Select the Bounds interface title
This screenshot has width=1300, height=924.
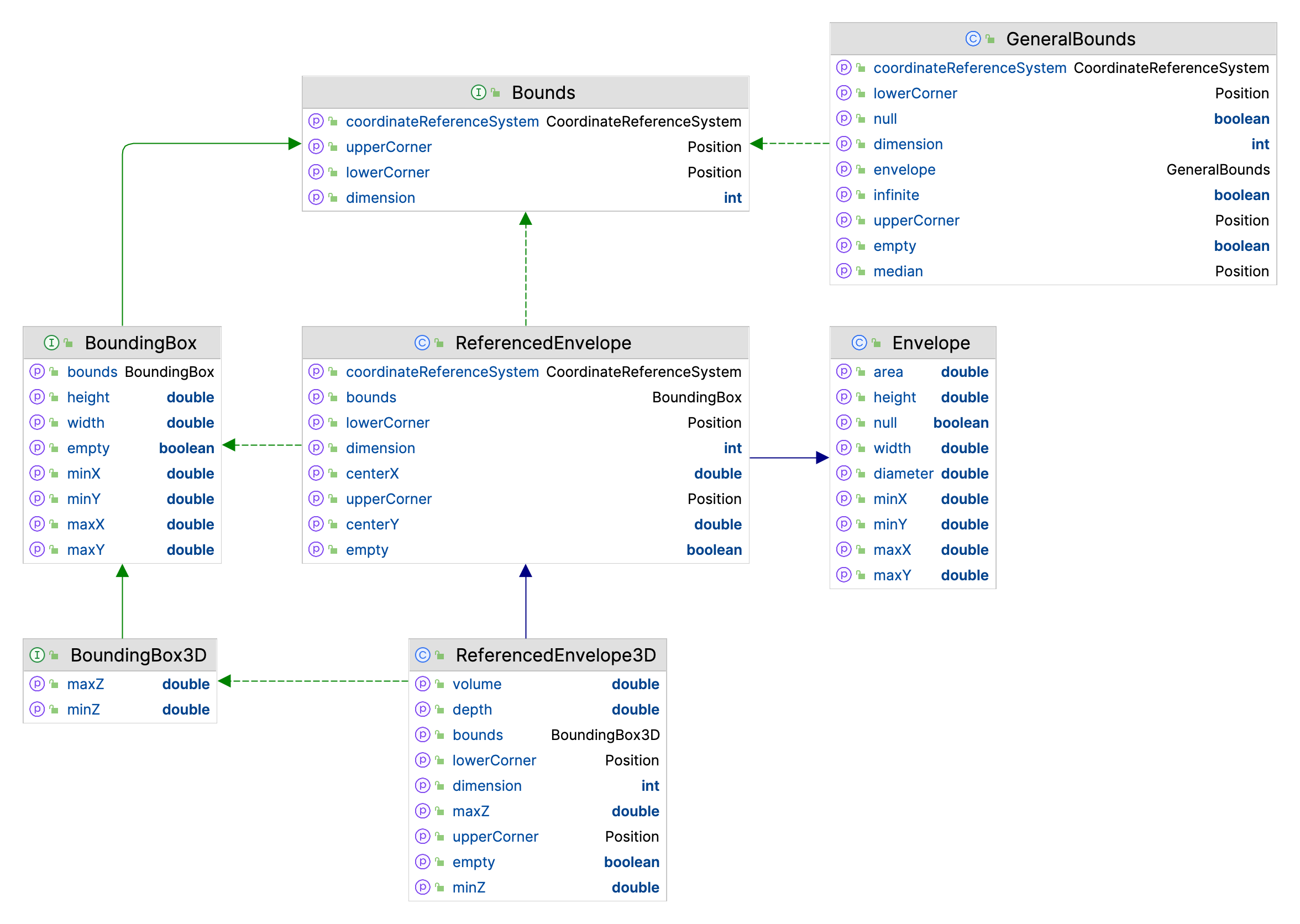tap(543, 92)
